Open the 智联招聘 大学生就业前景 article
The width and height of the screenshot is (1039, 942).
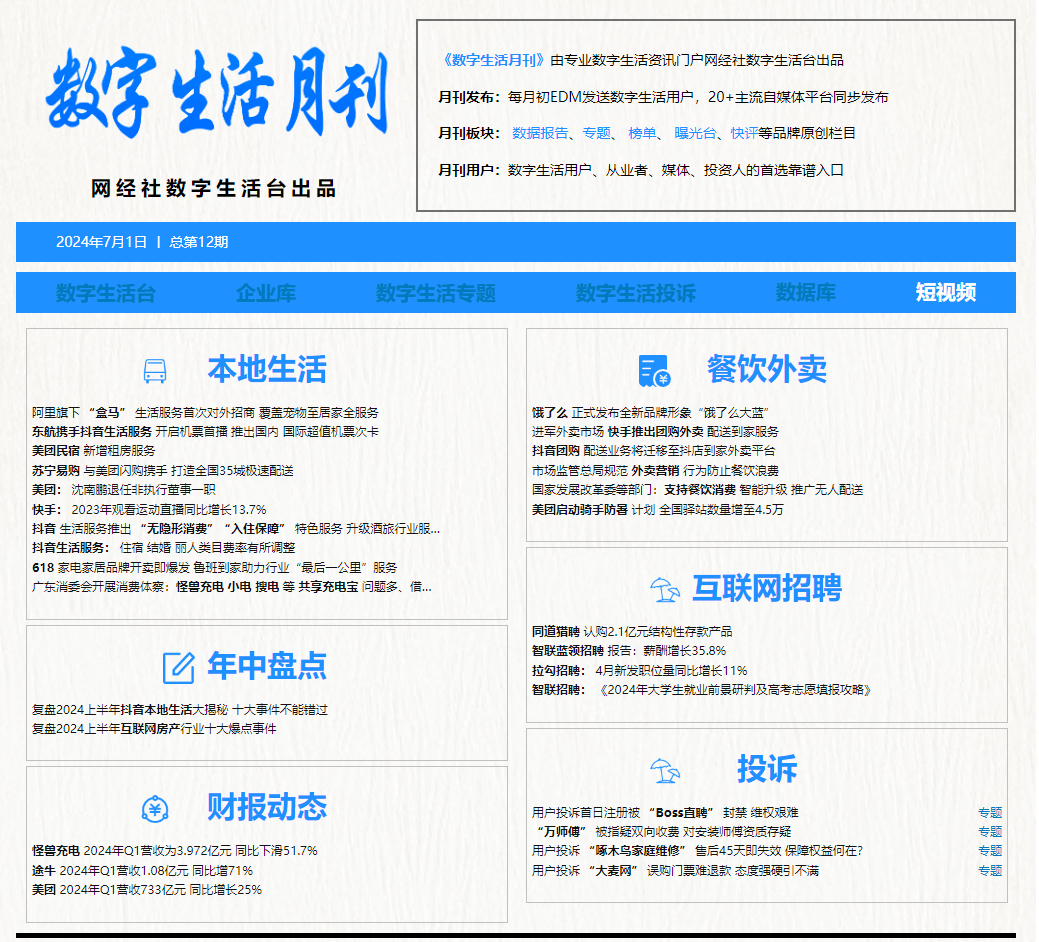point(702,690)
